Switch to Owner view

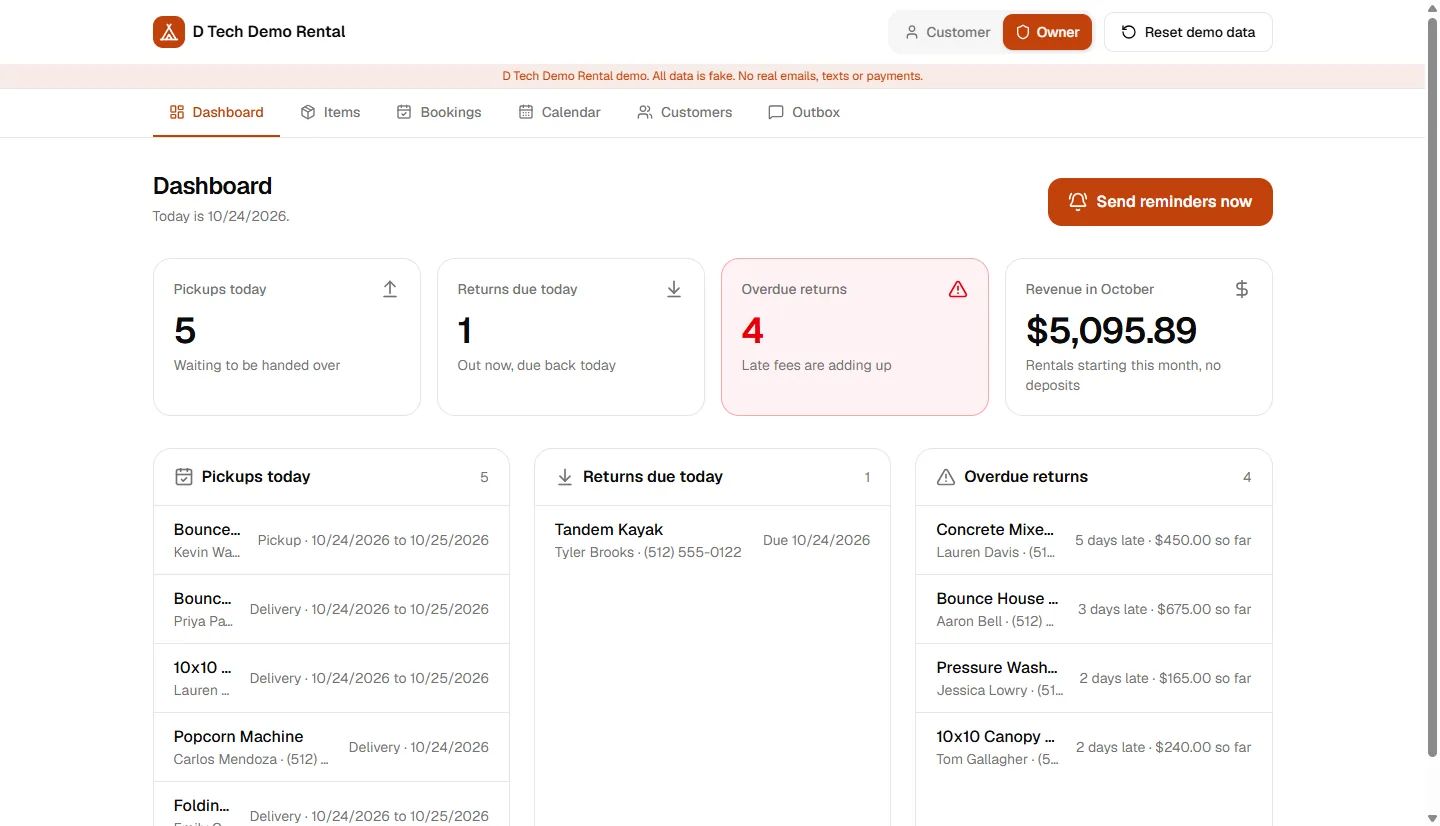(1047, 32)
